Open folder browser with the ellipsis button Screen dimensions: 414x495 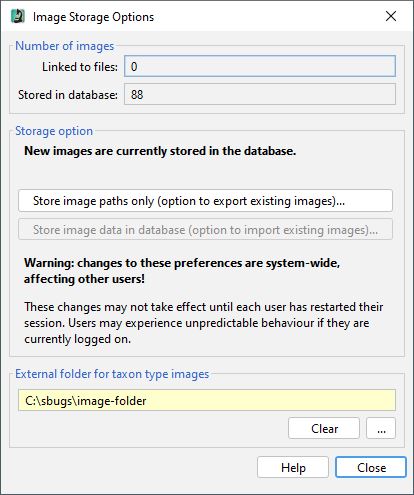[381, 428]
